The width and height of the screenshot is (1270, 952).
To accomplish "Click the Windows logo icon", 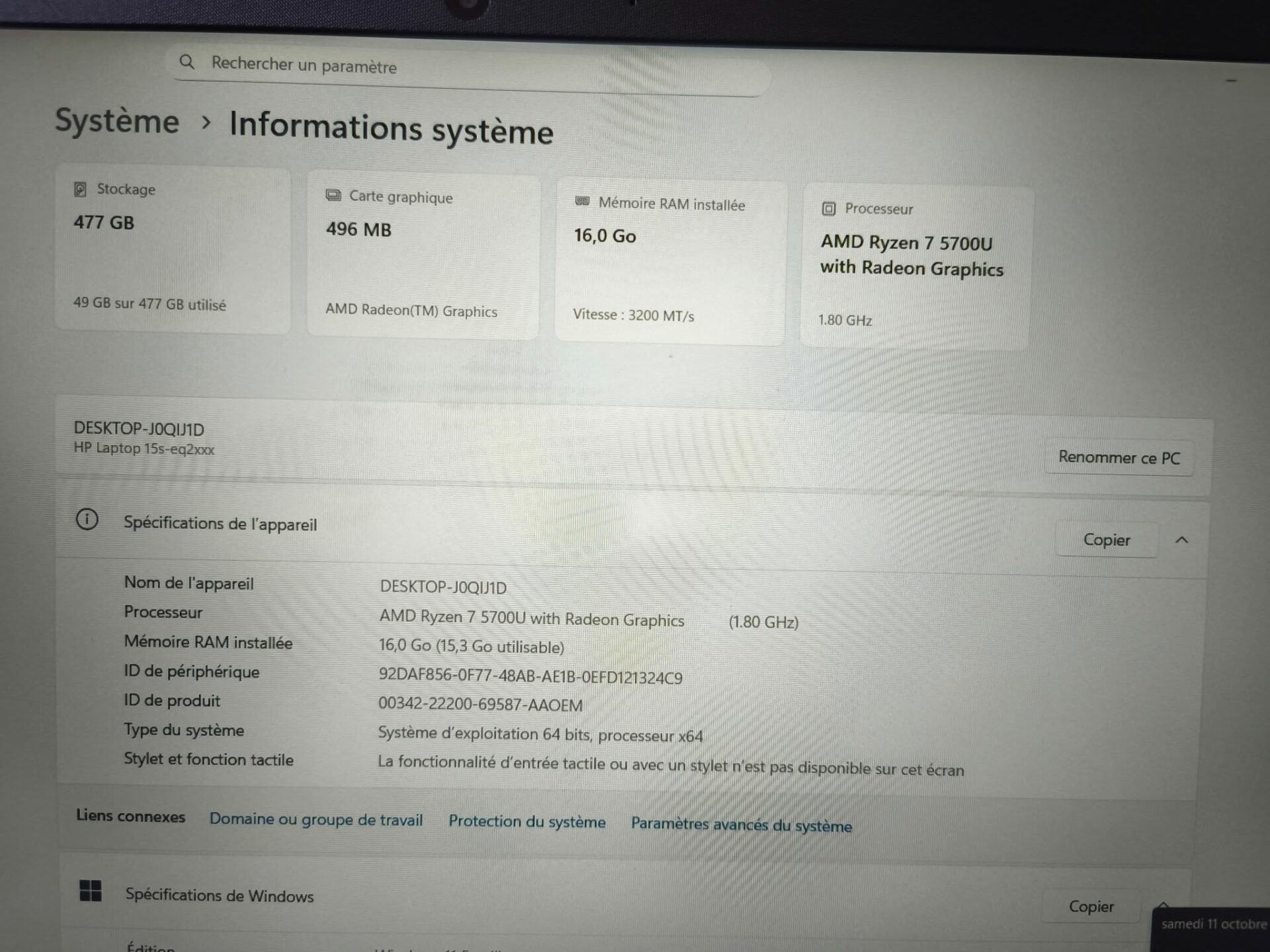I will (91, 891).
